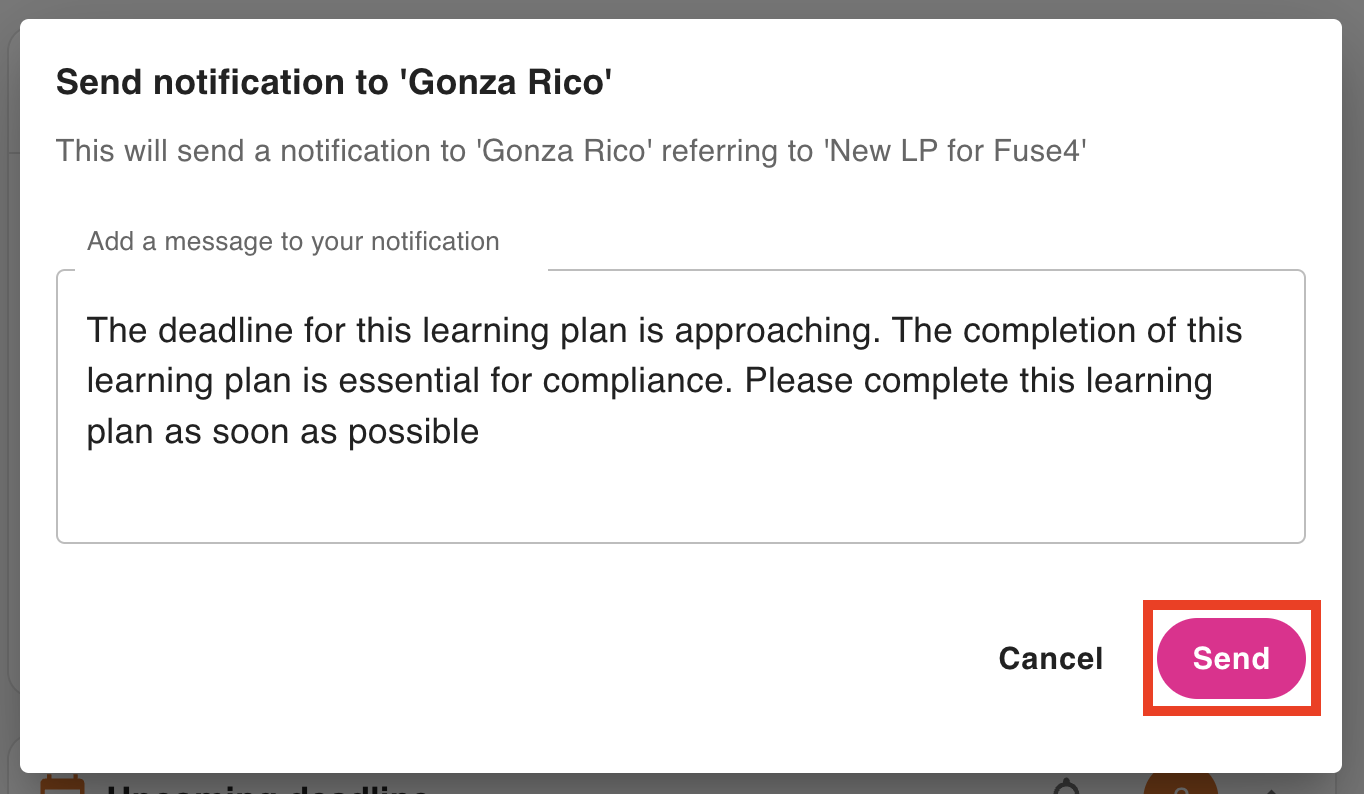Click empty space below the message text
This screenshot has height=794, width=1364.
point(680,500)
